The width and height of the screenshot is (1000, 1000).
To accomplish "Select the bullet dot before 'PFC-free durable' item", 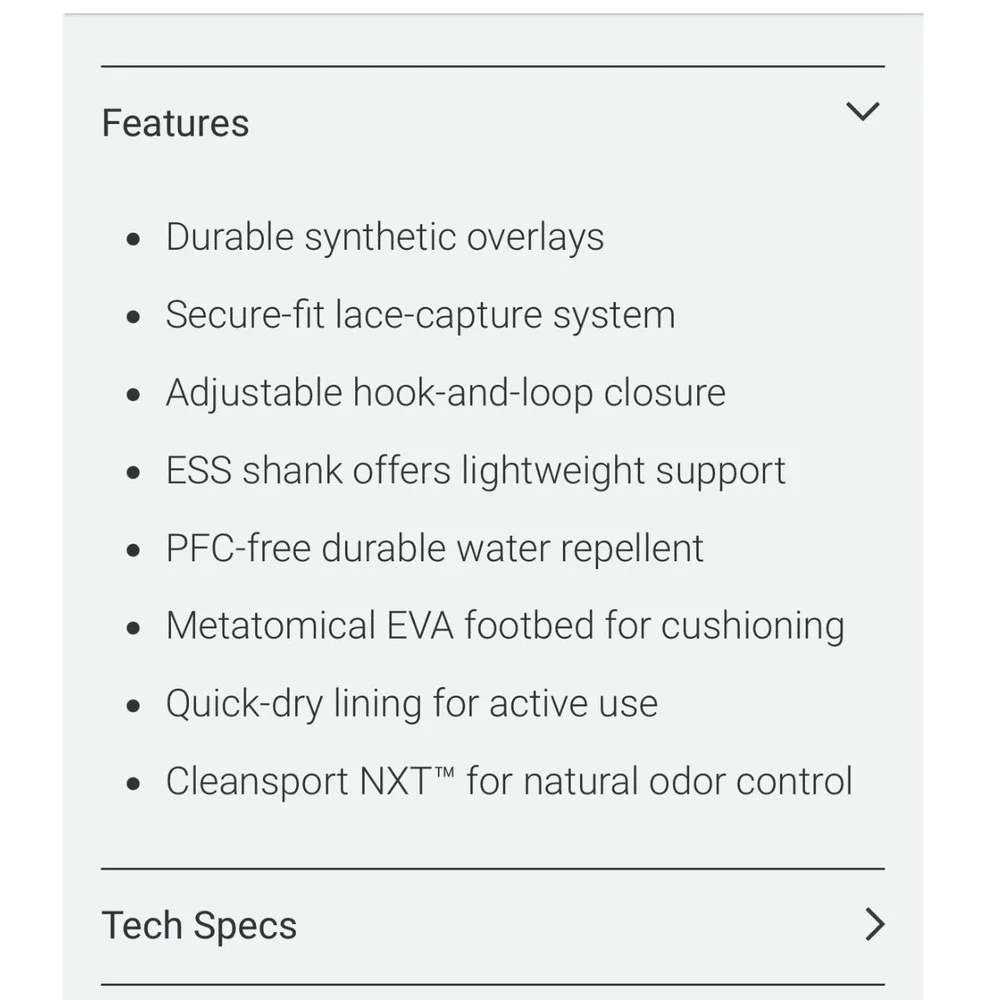I will click(x=133, y=550).
